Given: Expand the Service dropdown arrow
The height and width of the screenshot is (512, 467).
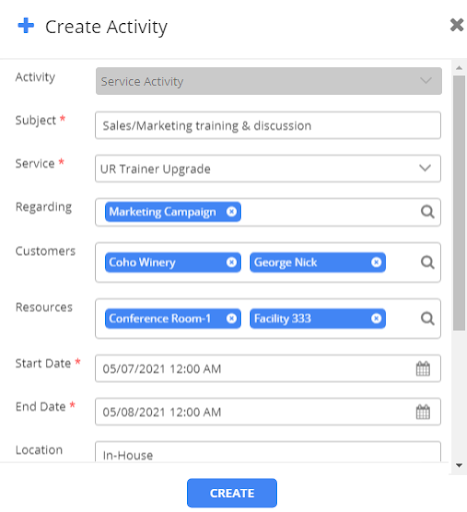Looking at the screenshot, I should click(x=425, y=168).
